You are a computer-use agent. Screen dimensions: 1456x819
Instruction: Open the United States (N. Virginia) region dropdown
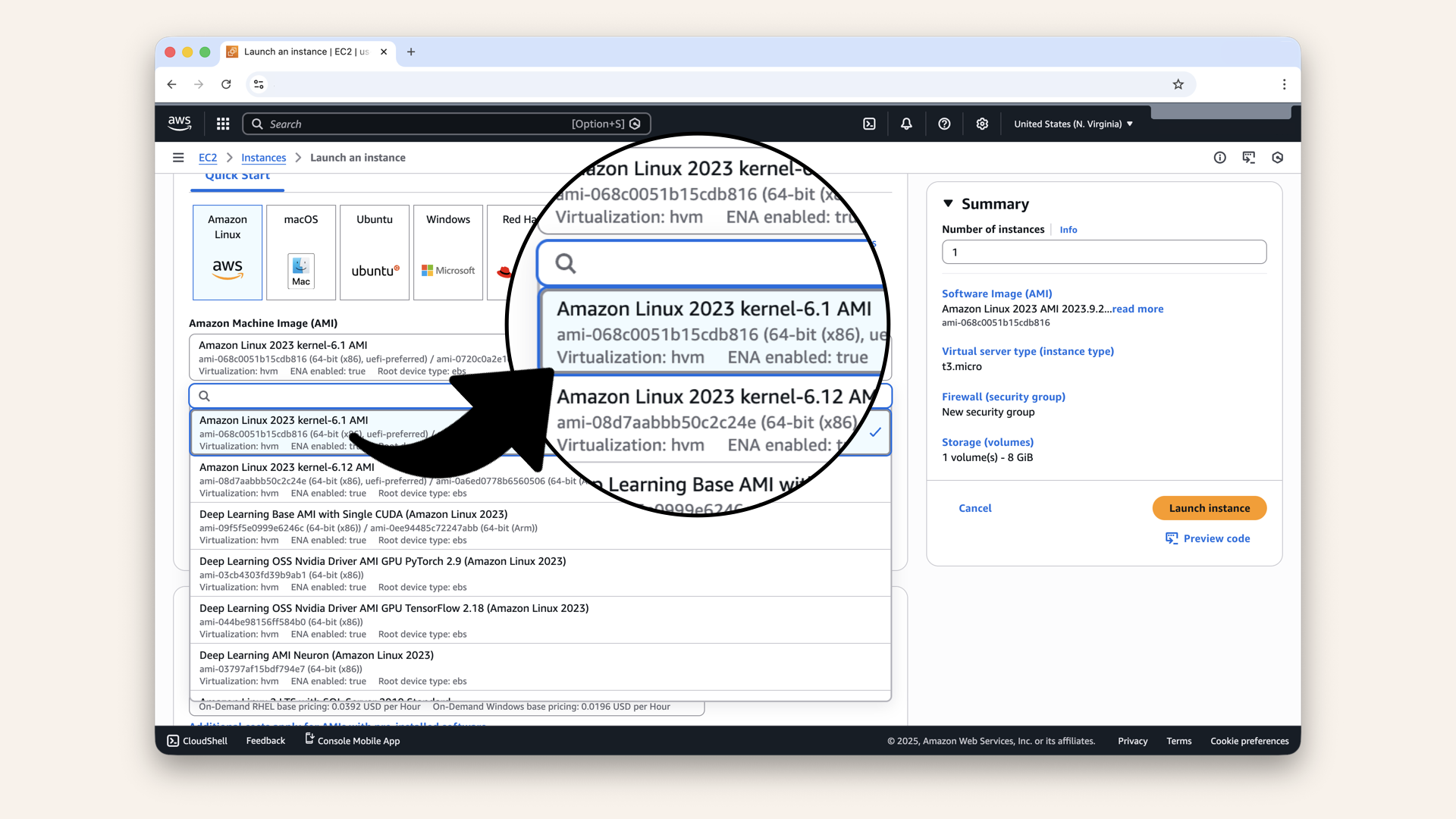1072,123
